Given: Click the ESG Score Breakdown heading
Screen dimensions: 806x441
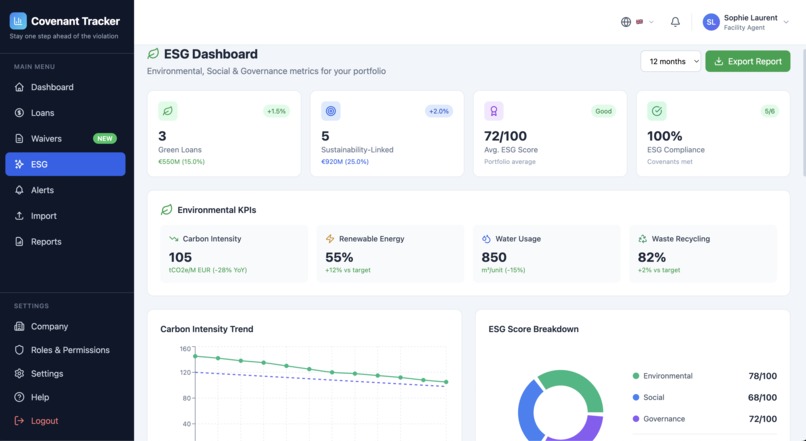Looking at the screenshot, I should 534,329.
